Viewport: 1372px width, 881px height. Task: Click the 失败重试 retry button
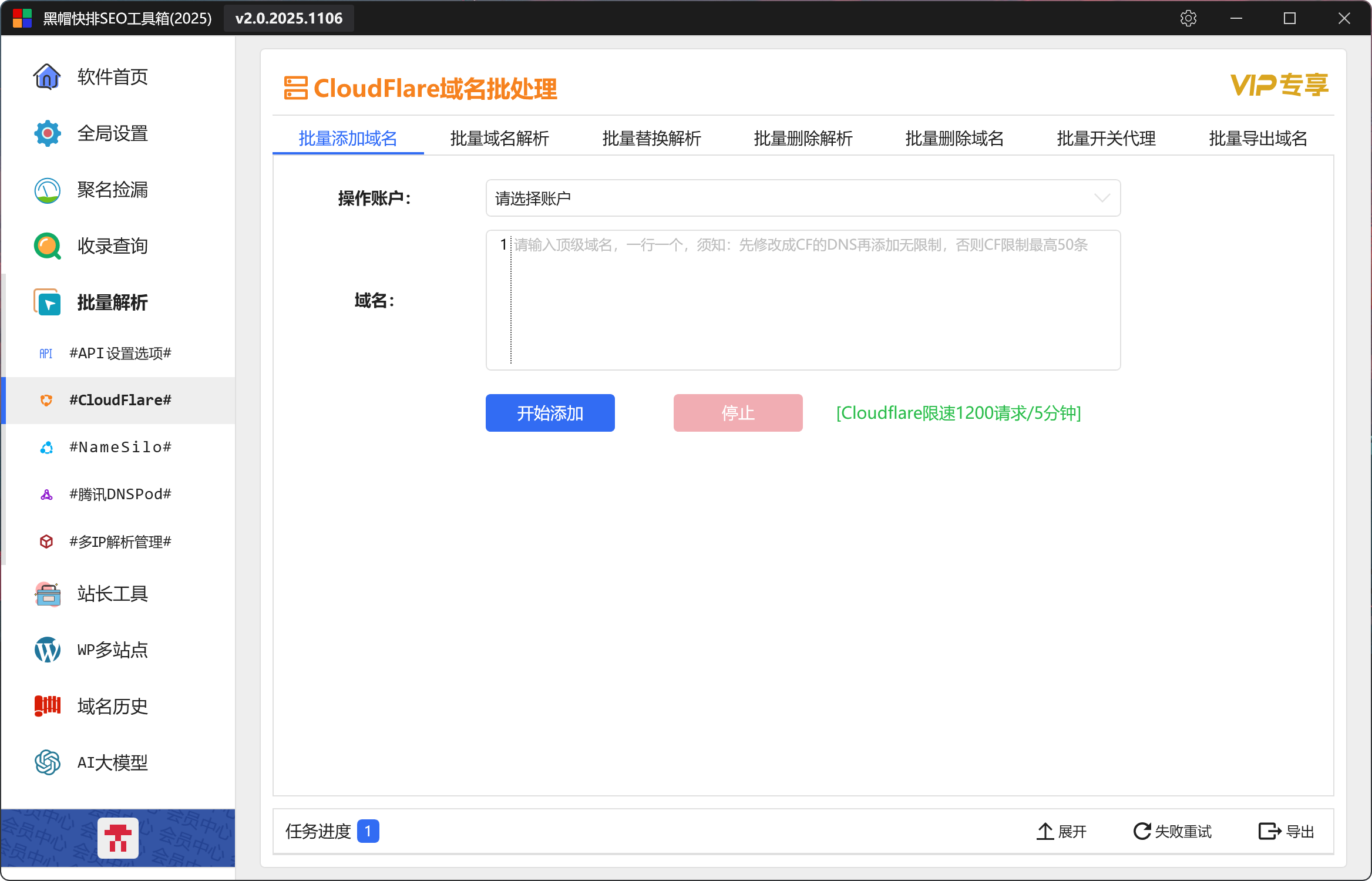[x=1172, y=832]
